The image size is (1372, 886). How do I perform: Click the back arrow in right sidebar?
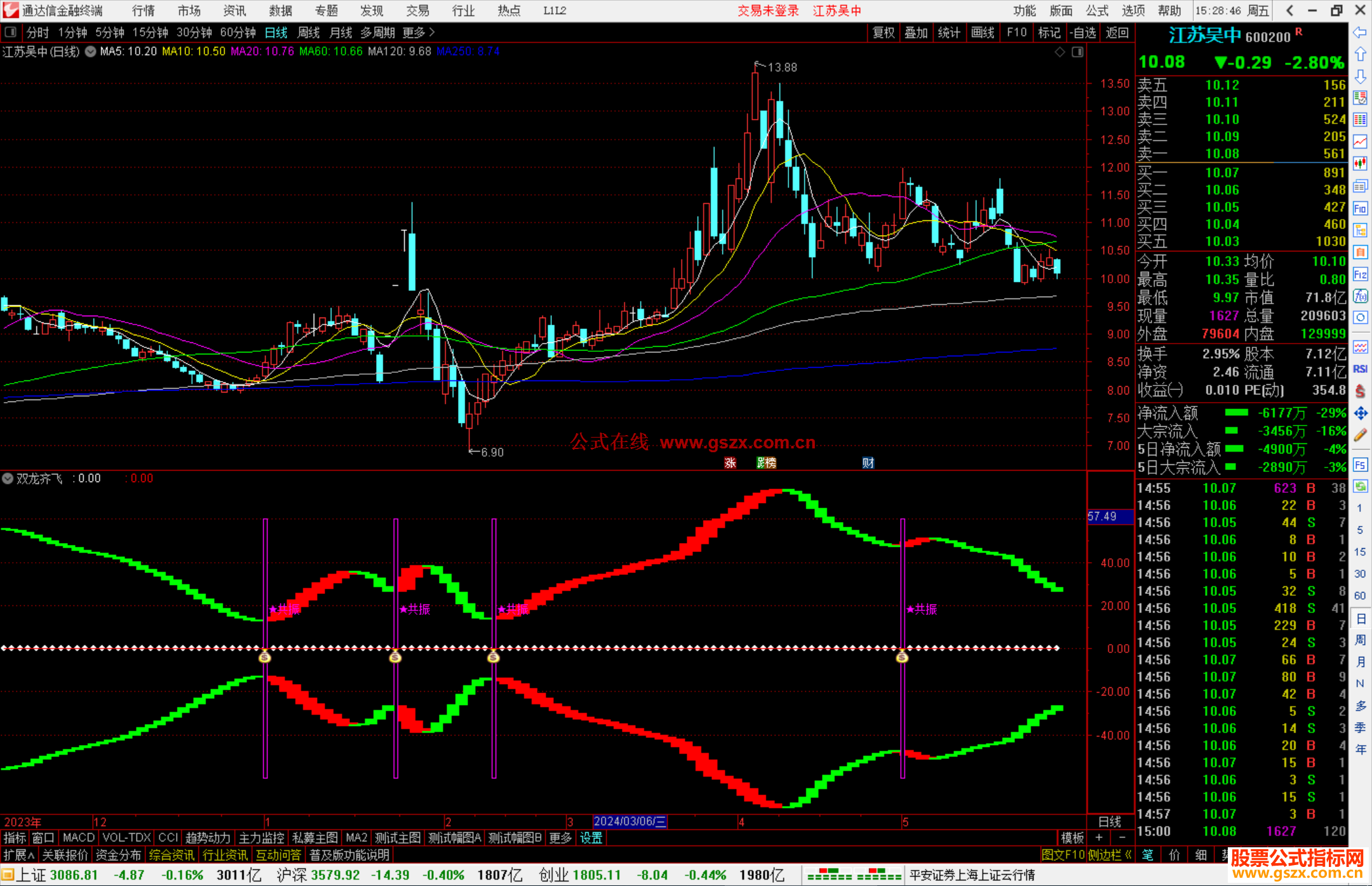click(1360, 32)
